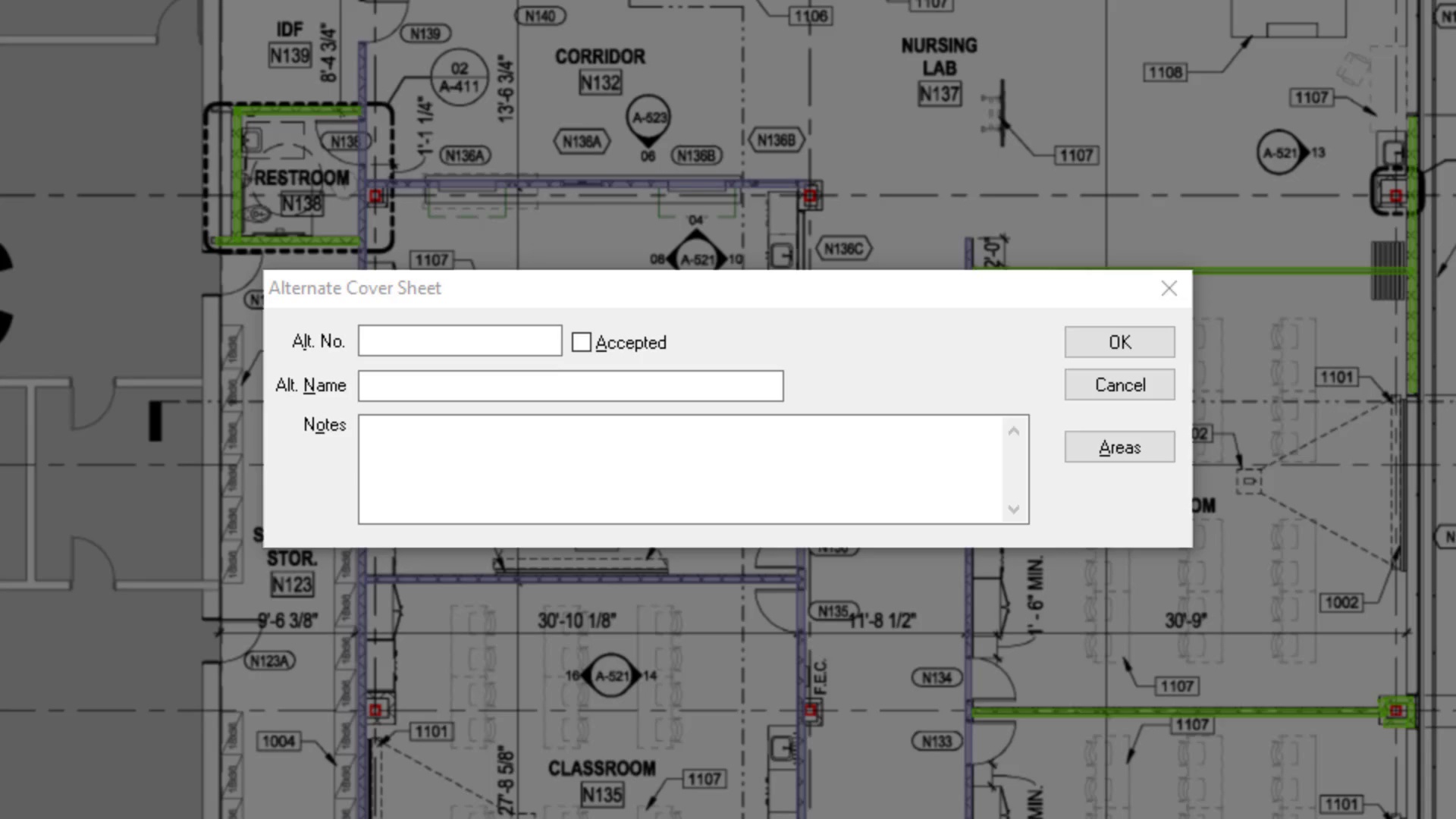Open the Areas button

(1119, 447)
